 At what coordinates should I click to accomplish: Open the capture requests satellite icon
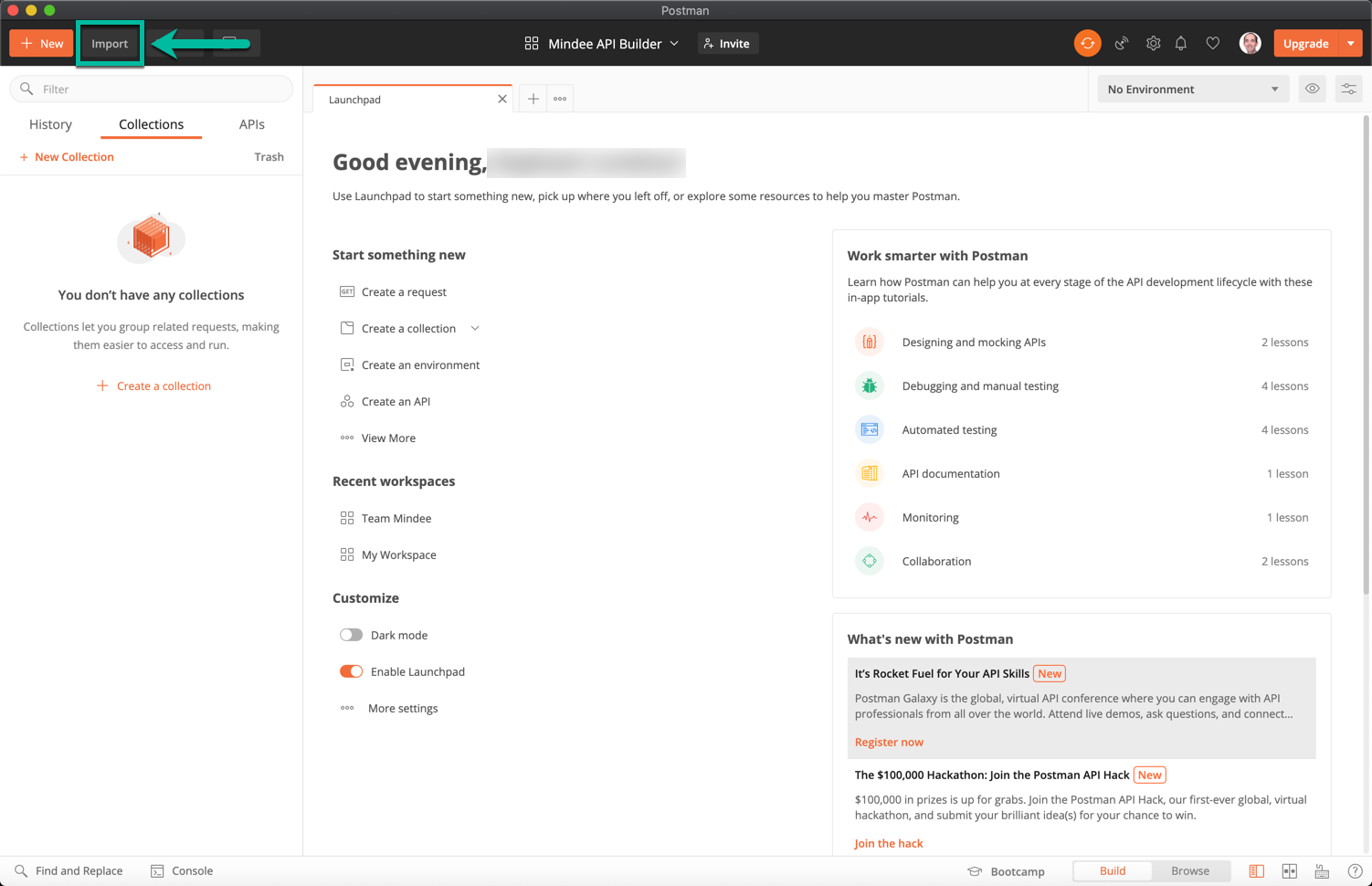[x=1122, y=43]
